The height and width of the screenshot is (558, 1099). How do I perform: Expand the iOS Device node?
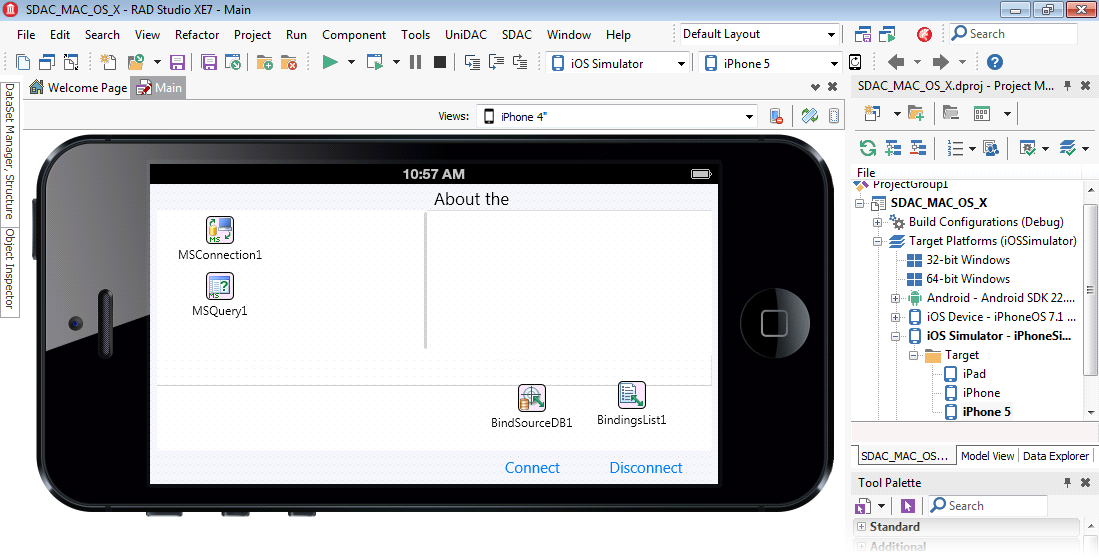[x=895, y=317]
